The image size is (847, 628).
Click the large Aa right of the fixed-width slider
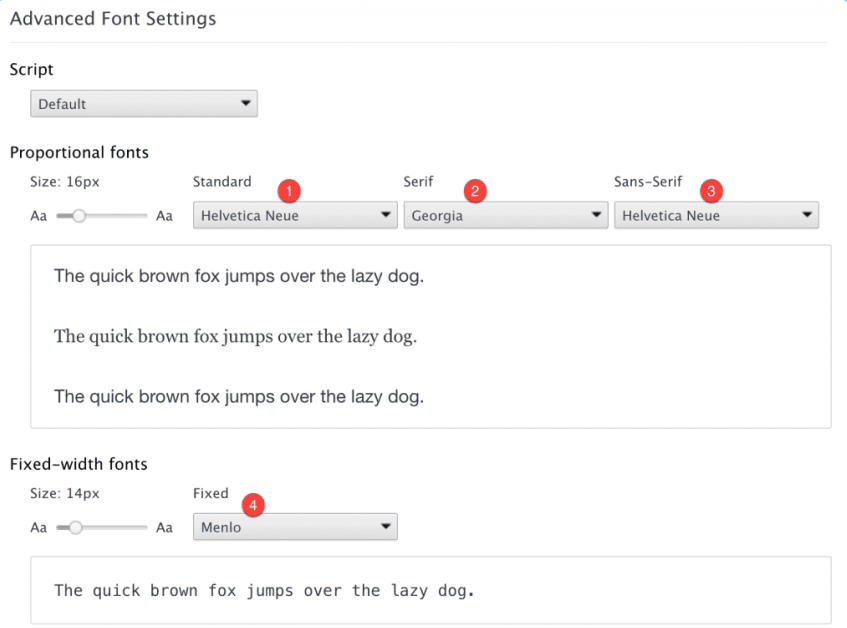pyautogui.click(x=164, y=528)
